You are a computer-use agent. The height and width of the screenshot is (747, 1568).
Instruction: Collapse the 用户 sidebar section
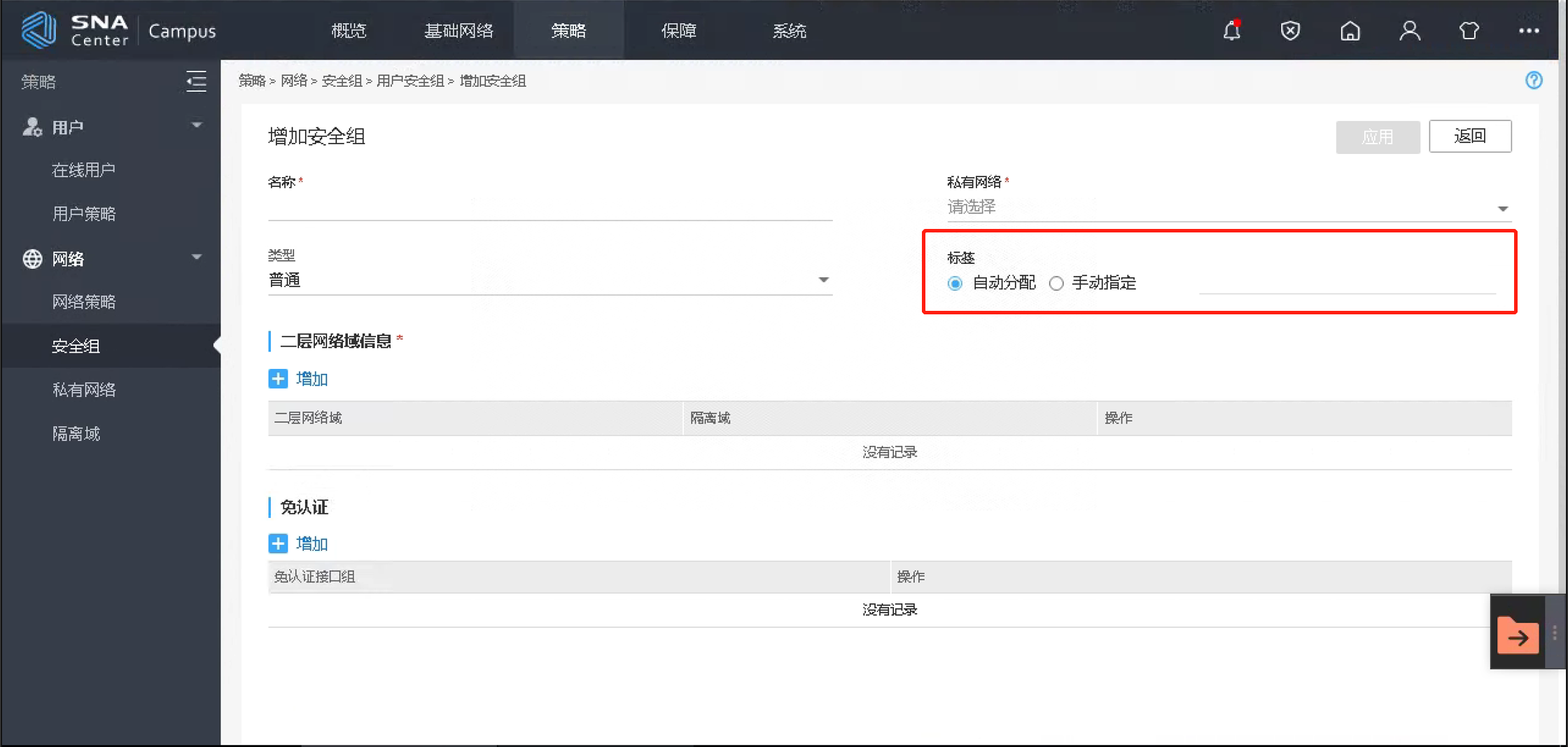pos(197,126)
